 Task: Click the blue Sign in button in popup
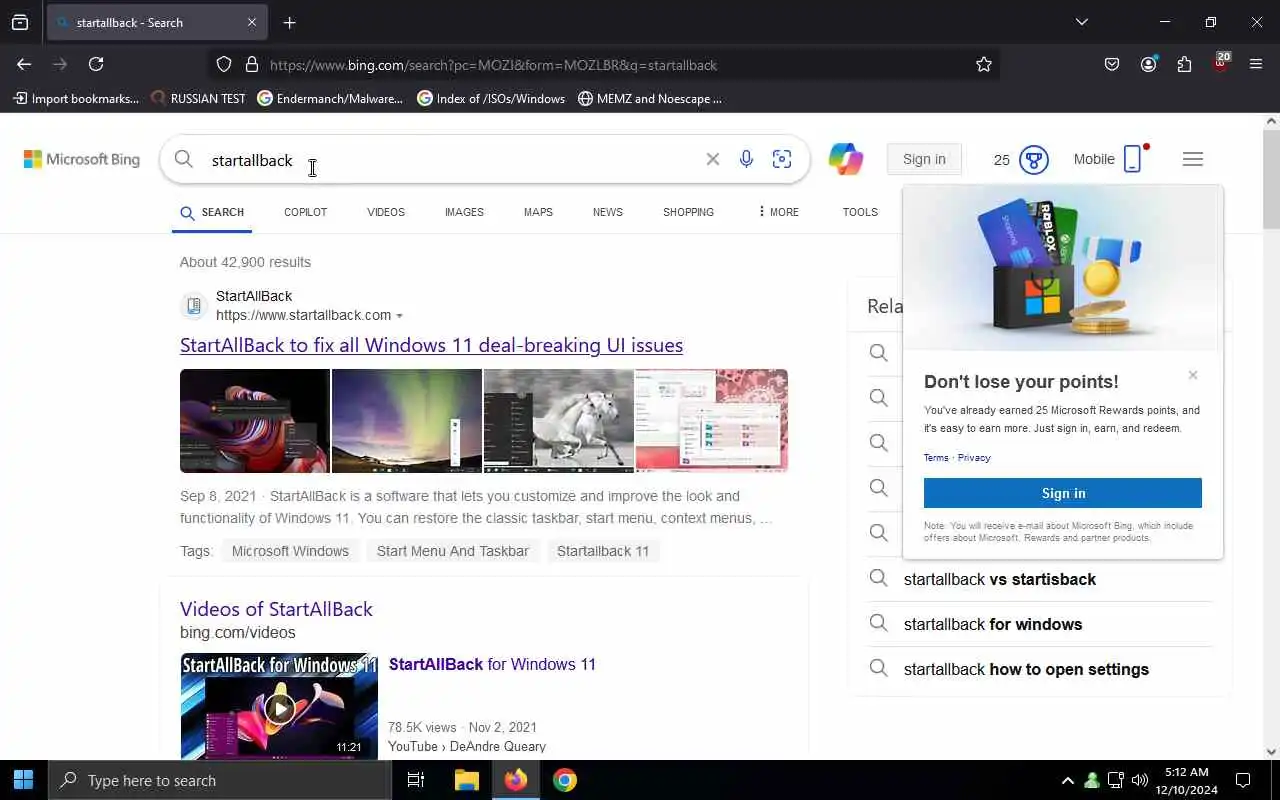tap(1063, 493)
